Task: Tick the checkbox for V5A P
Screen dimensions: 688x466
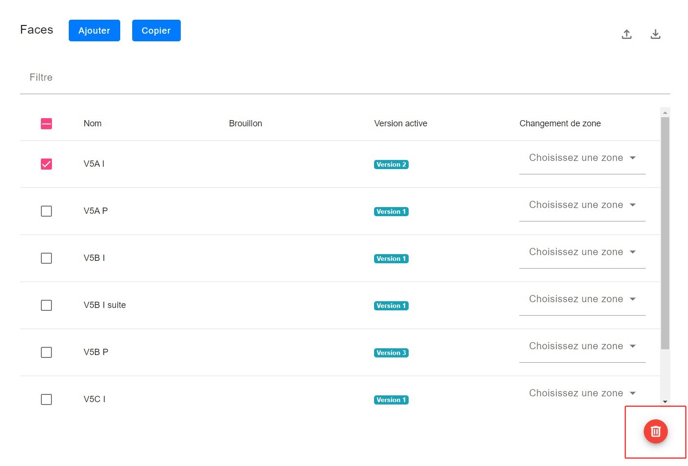Action: click(x=46, y=211)
